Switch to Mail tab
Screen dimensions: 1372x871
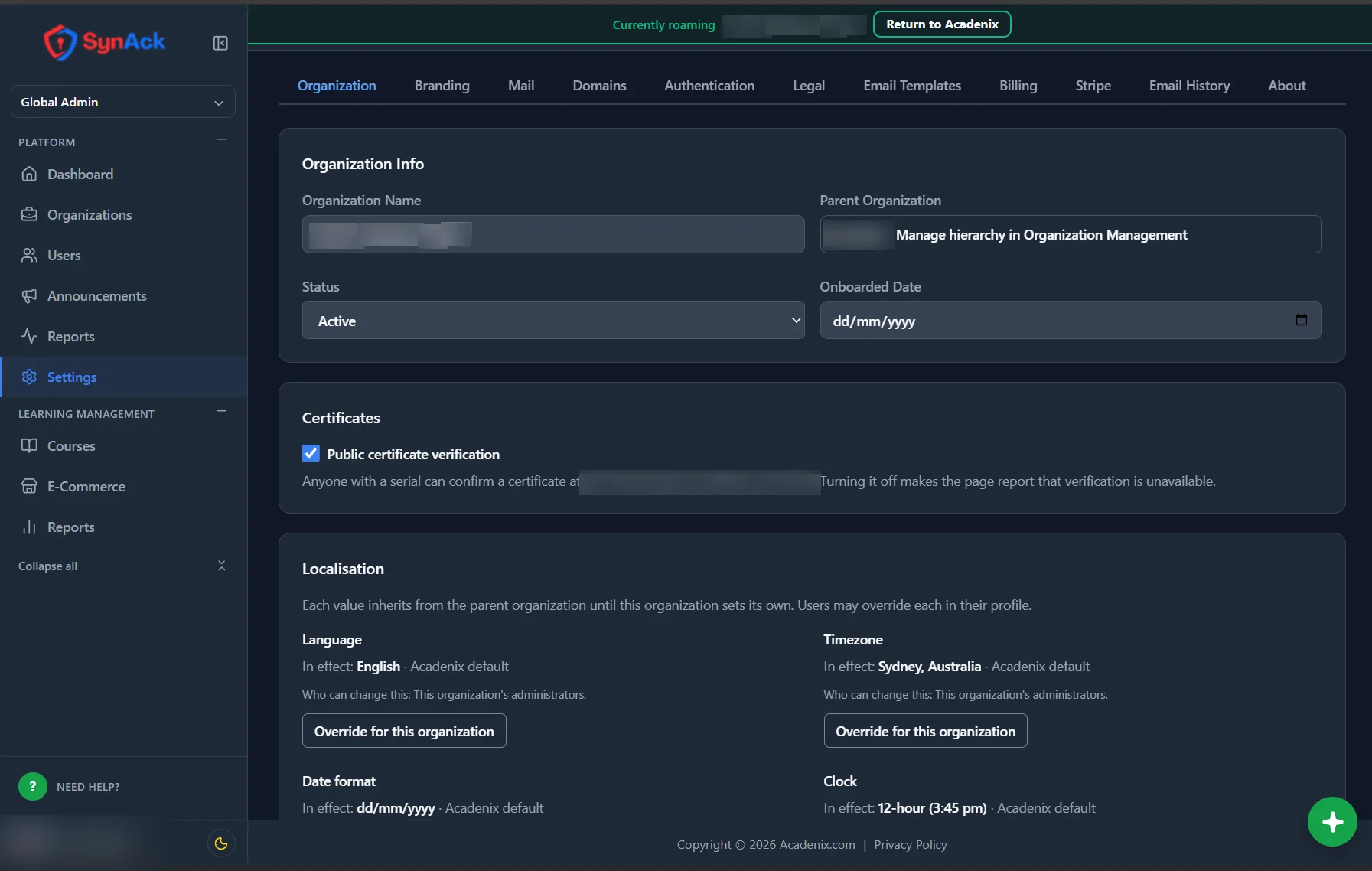[x=521, y=86]
